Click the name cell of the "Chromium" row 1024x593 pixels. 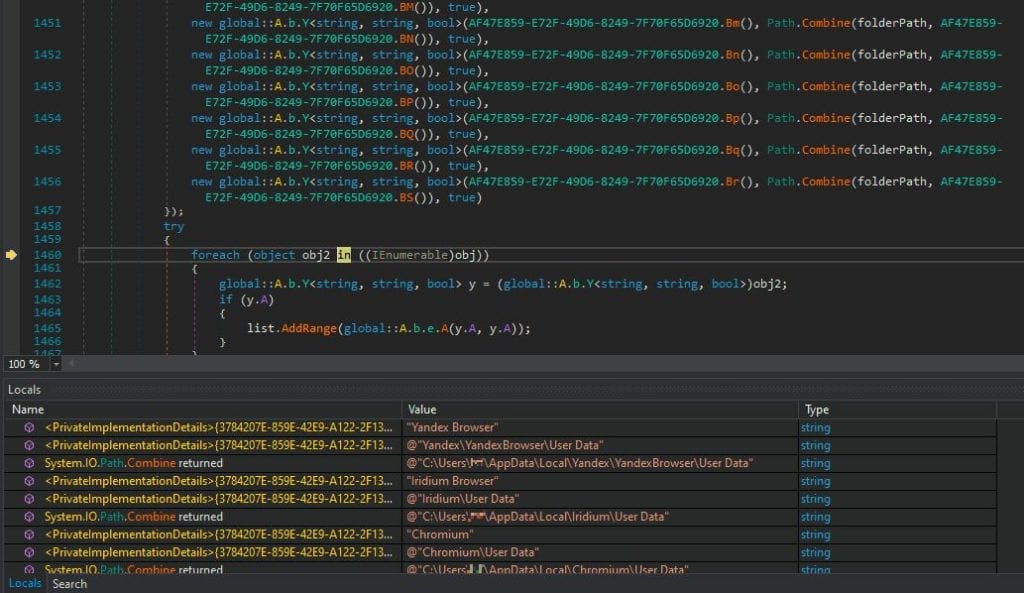219,534
